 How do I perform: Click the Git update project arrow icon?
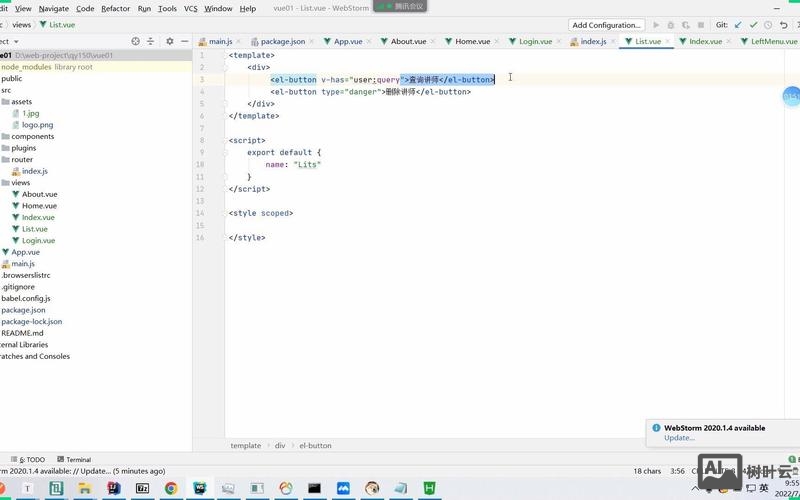coord(738,25)
